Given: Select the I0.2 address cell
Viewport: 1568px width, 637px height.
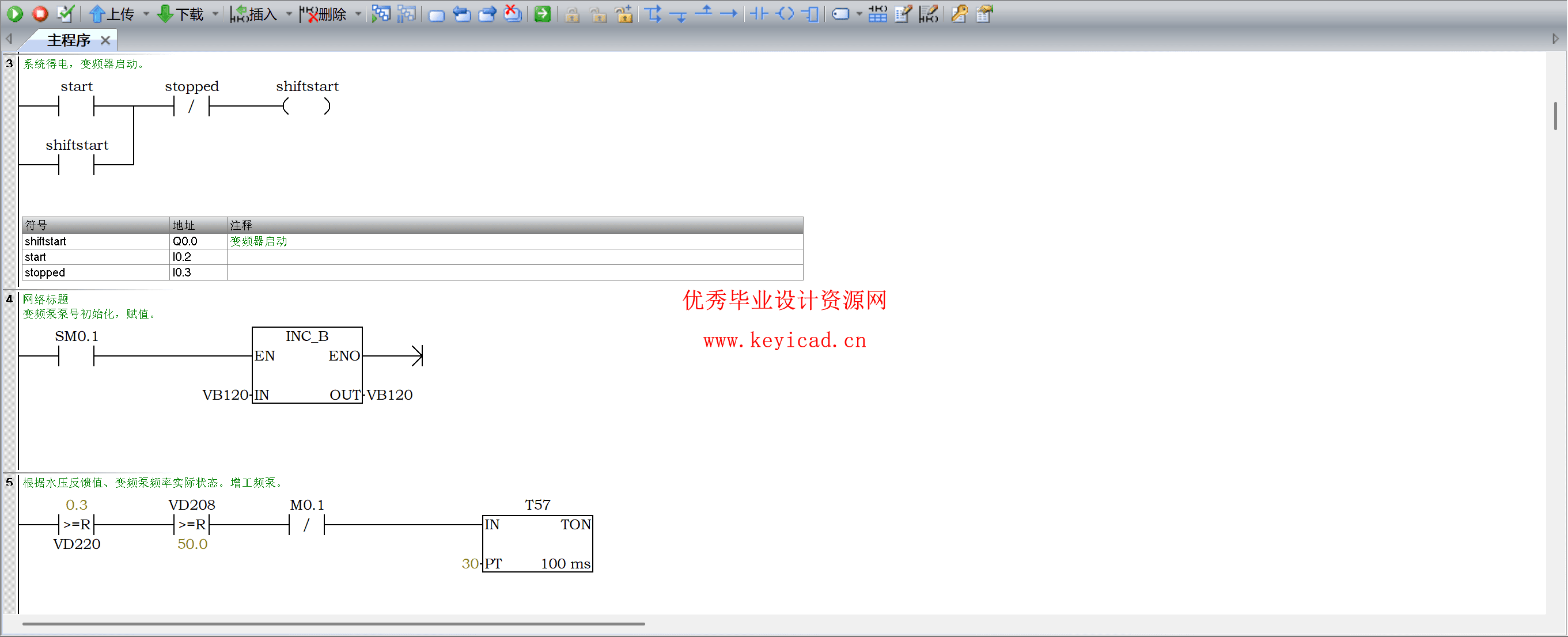Looking at the screenshot, I should 198,257.
